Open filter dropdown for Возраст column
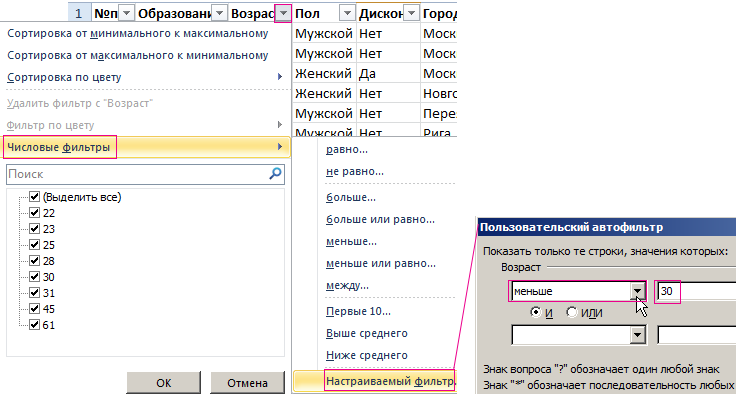 coord(283,14)
